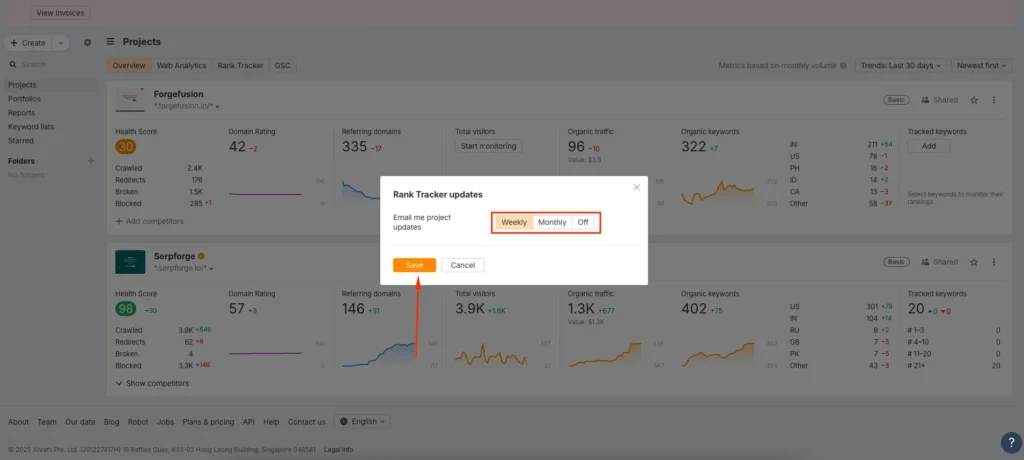This screenshot has width=1024, height=460.
Task: Focus the sidebar Search field
Action: click(51, 65)
